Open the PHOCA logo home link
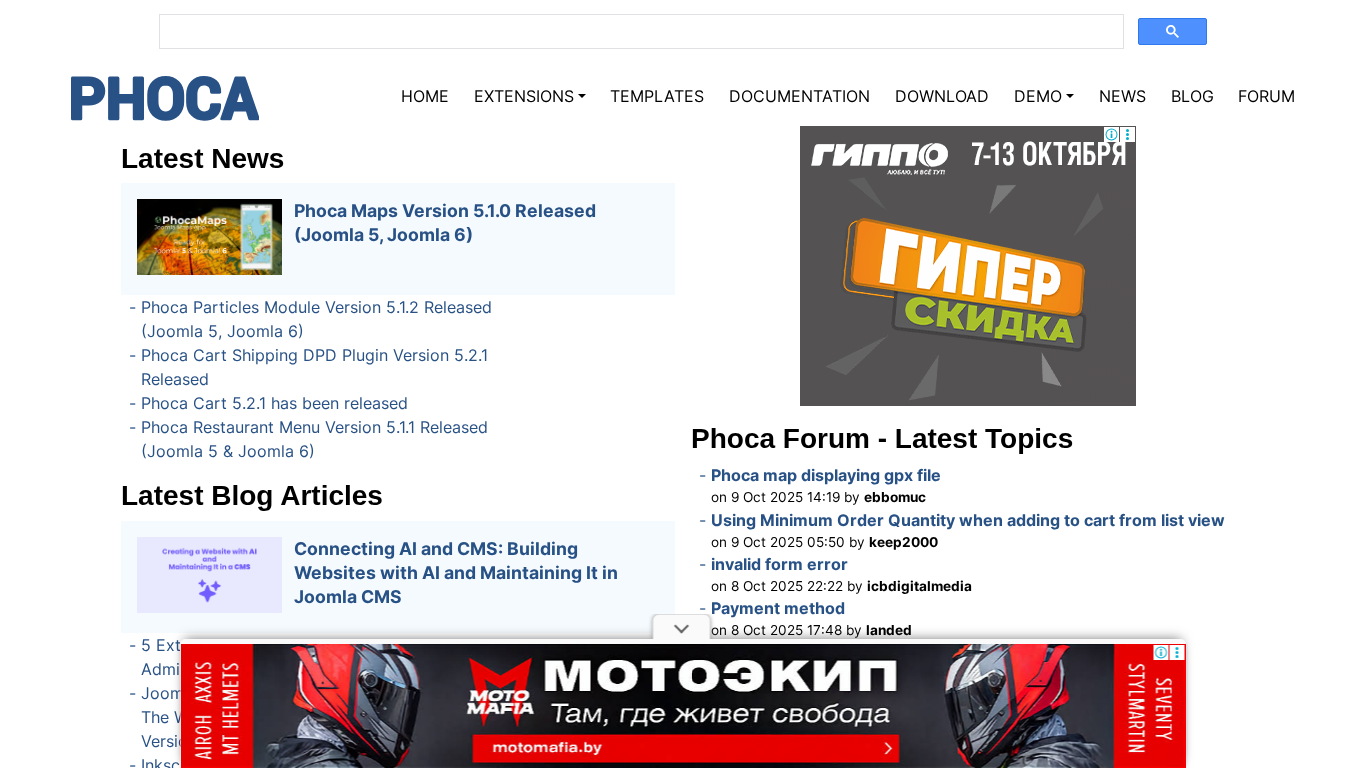Image resolution: width=1366 pixels, height=768 pixels. [x=165, y=98]
